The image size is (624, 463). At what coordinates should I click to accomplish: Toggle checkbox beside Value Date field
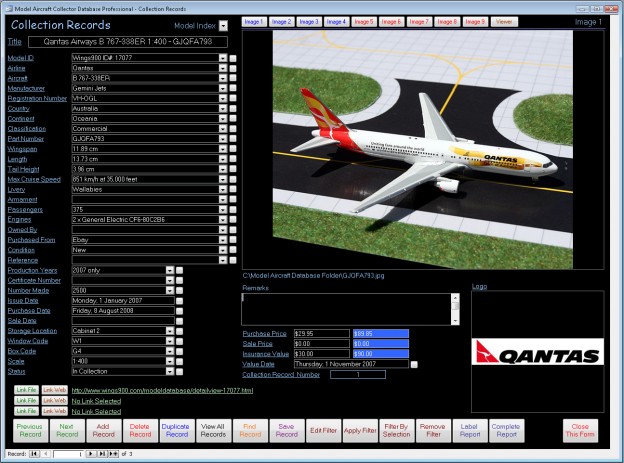[x=414, y=364]
